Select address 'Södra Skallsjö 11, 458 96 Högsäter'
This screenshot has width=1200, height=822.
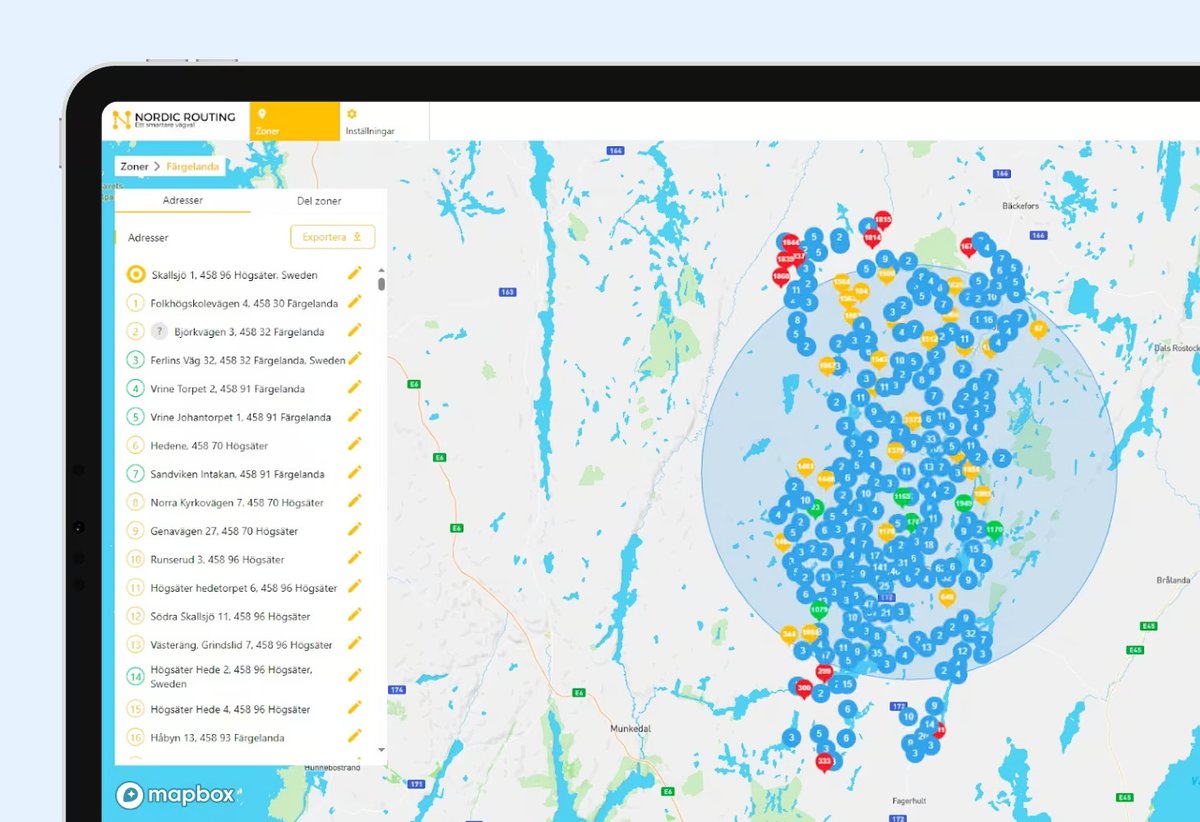(230, 616)
